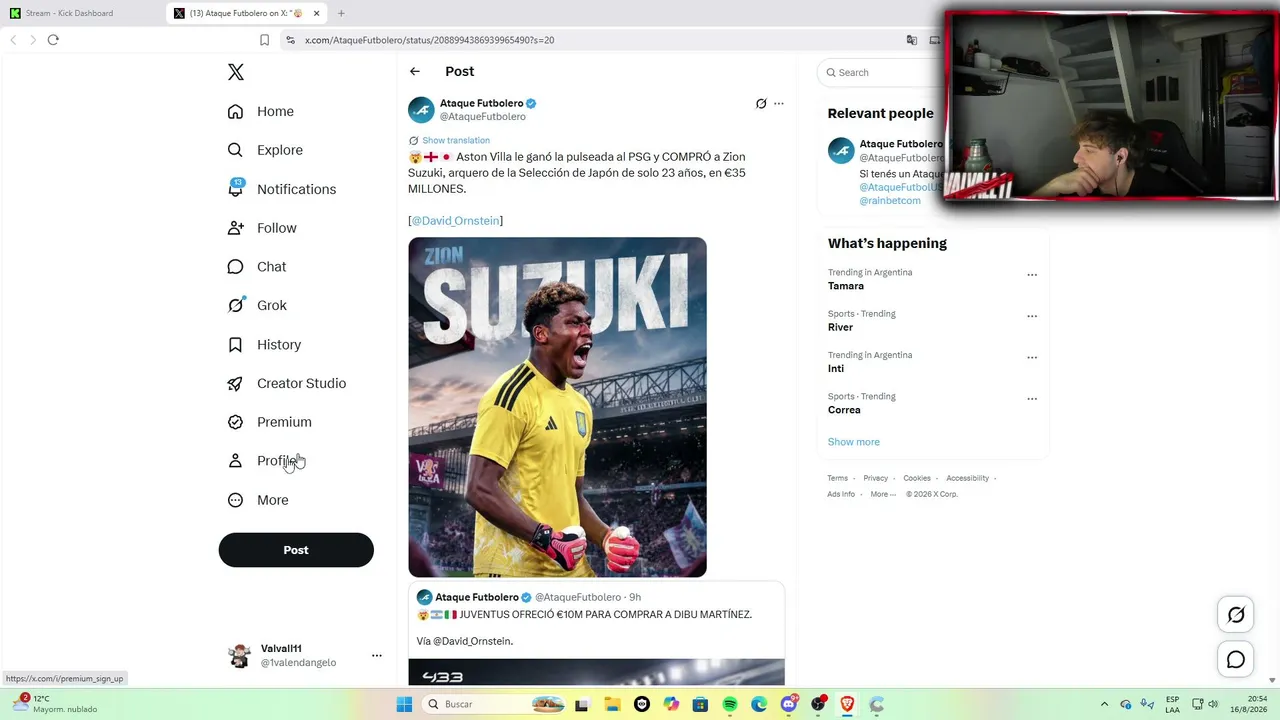Open the Privacy footer link
Screen dimensions: 1280x720
coord(876,478)
